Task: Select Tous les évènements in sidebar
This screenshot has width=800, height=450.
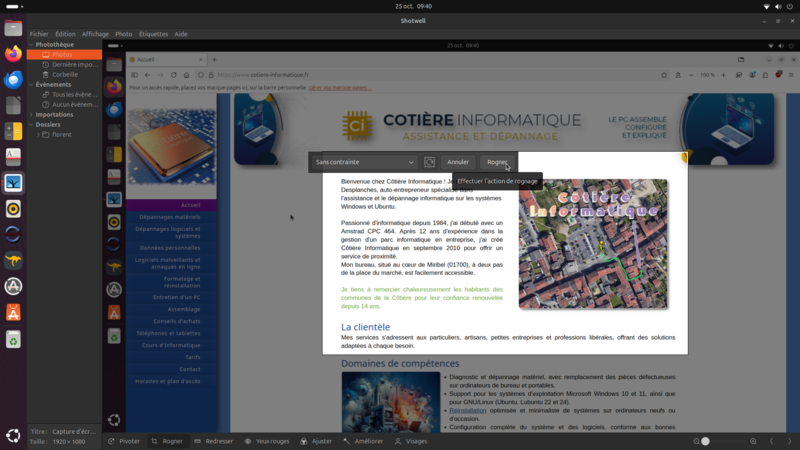Action: [64, 95]
